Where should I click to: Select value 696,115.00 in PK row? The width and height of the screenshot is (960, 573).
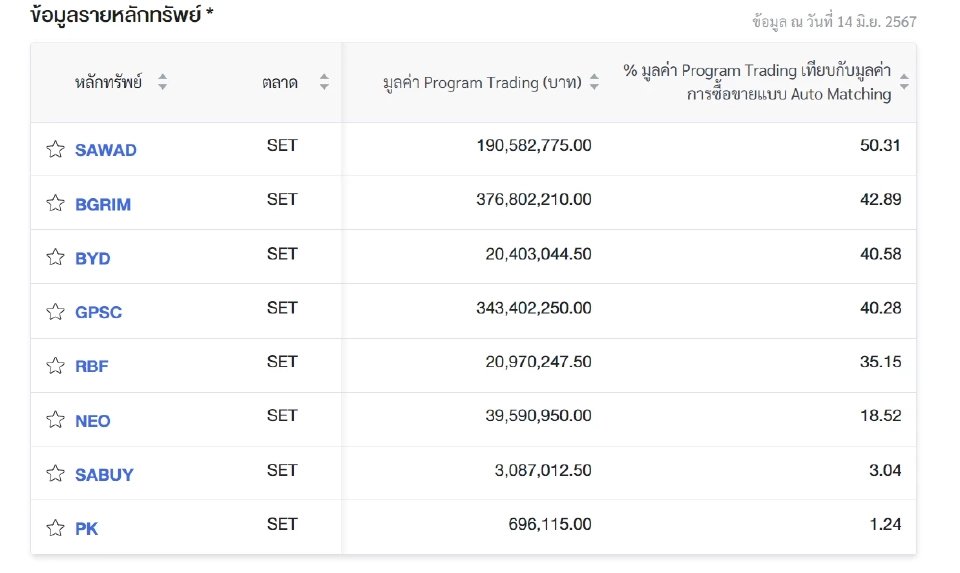550,524
